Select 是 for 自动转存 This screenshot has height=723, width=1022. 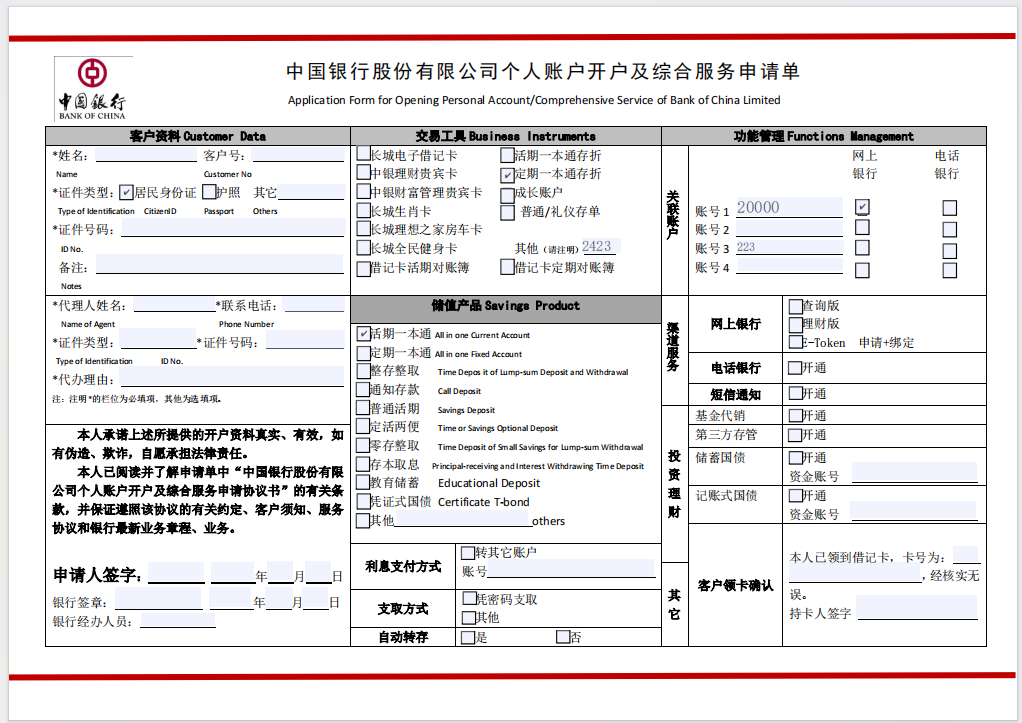(468, 637)
